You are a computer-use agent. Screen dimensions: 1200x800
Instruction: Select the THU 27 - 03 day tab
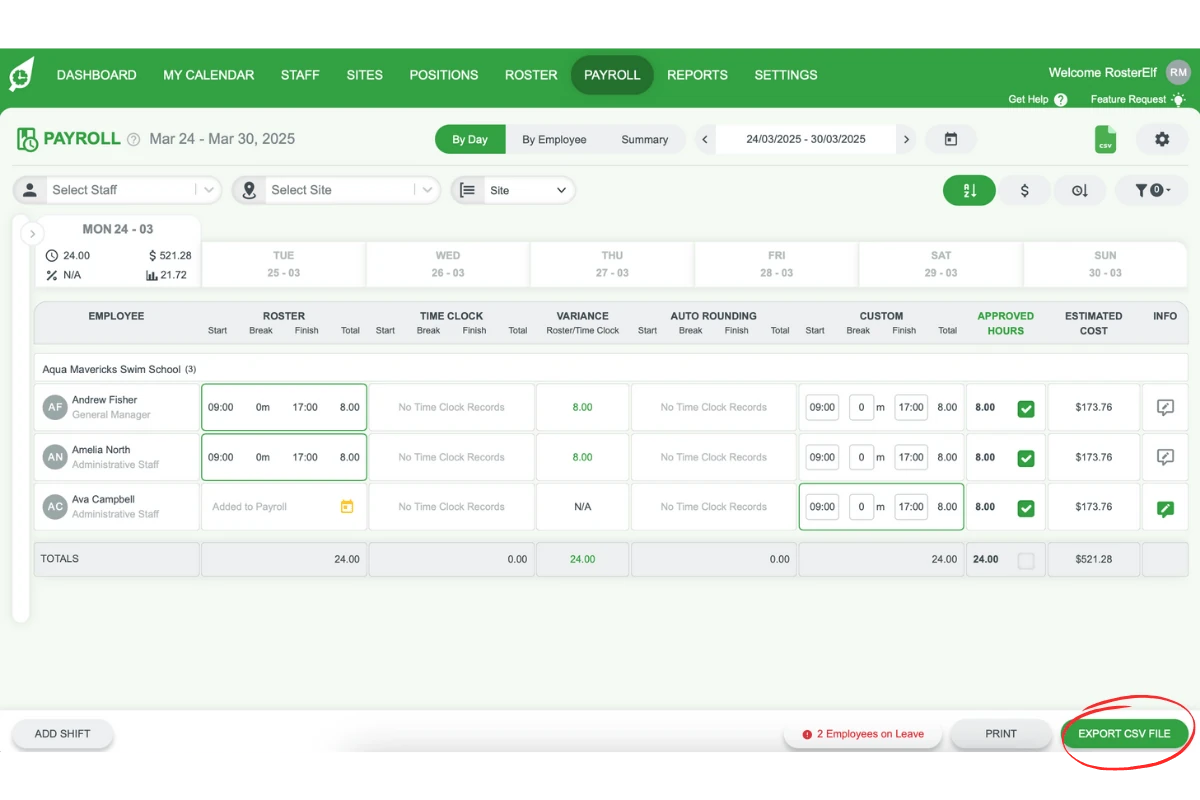coord(612,264)
